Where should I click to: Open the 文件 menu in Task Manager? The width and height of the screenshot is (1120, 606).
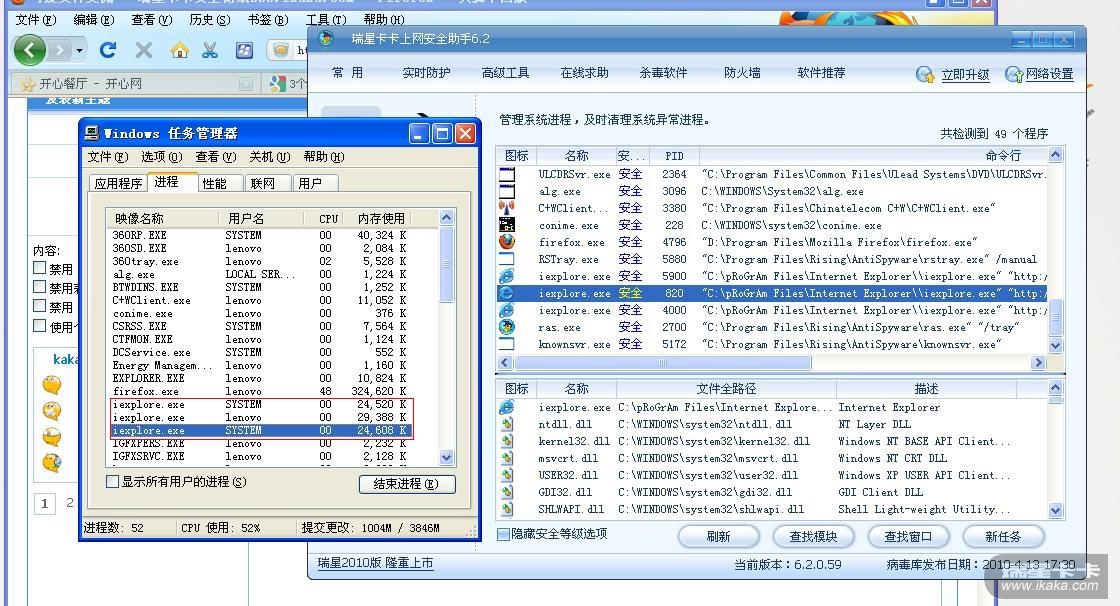coord(107,157)
